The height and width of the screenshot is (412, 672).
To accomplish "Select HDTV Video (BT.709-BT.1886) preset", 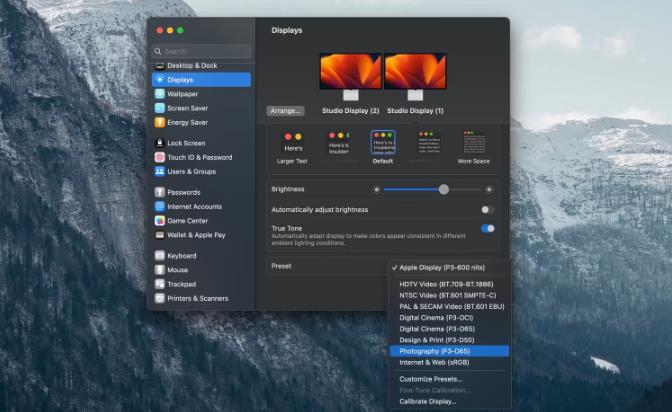I will tap(448, 284).
